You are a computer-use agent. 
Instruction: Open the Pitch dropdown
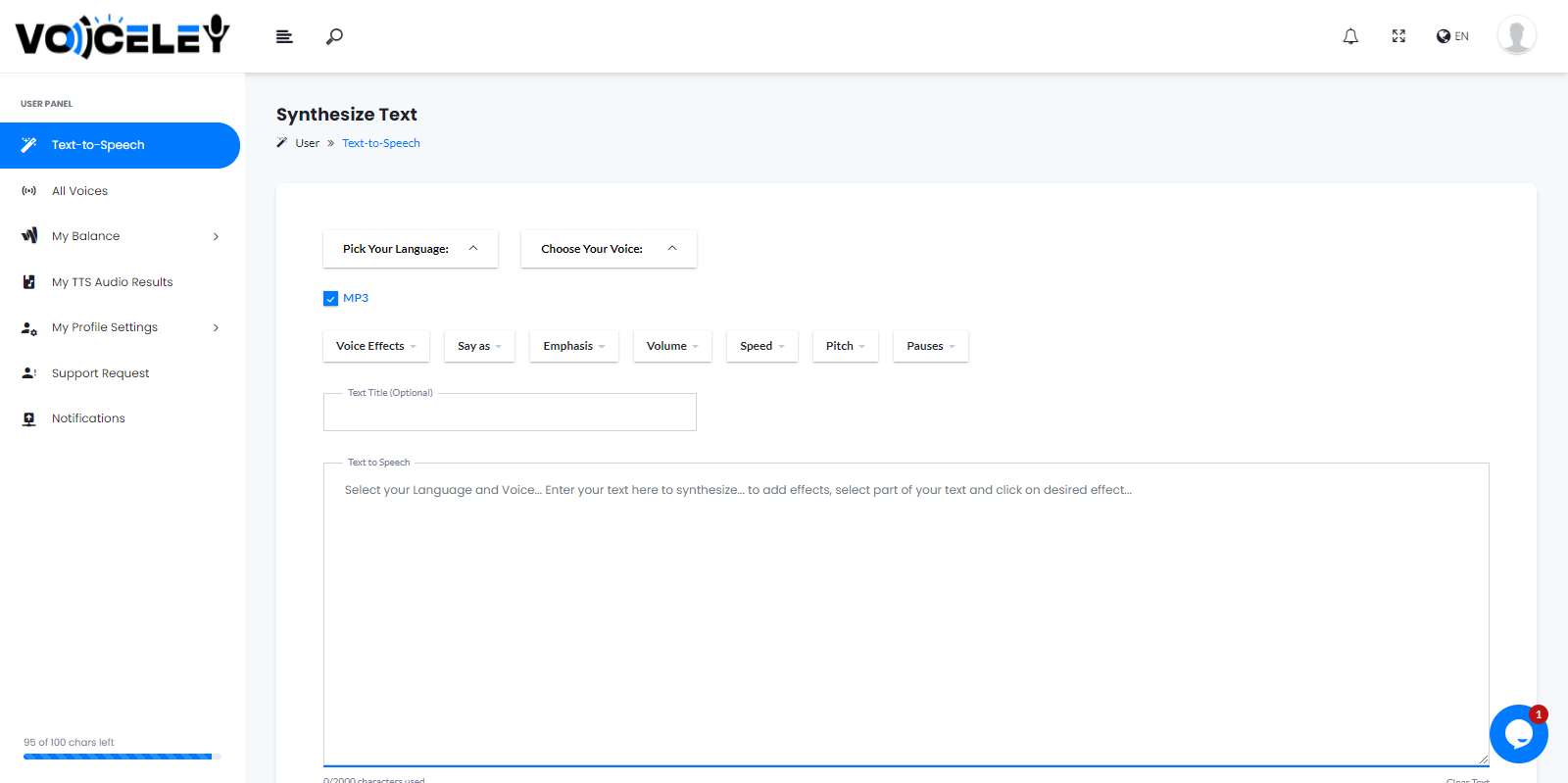pos(846,346)
